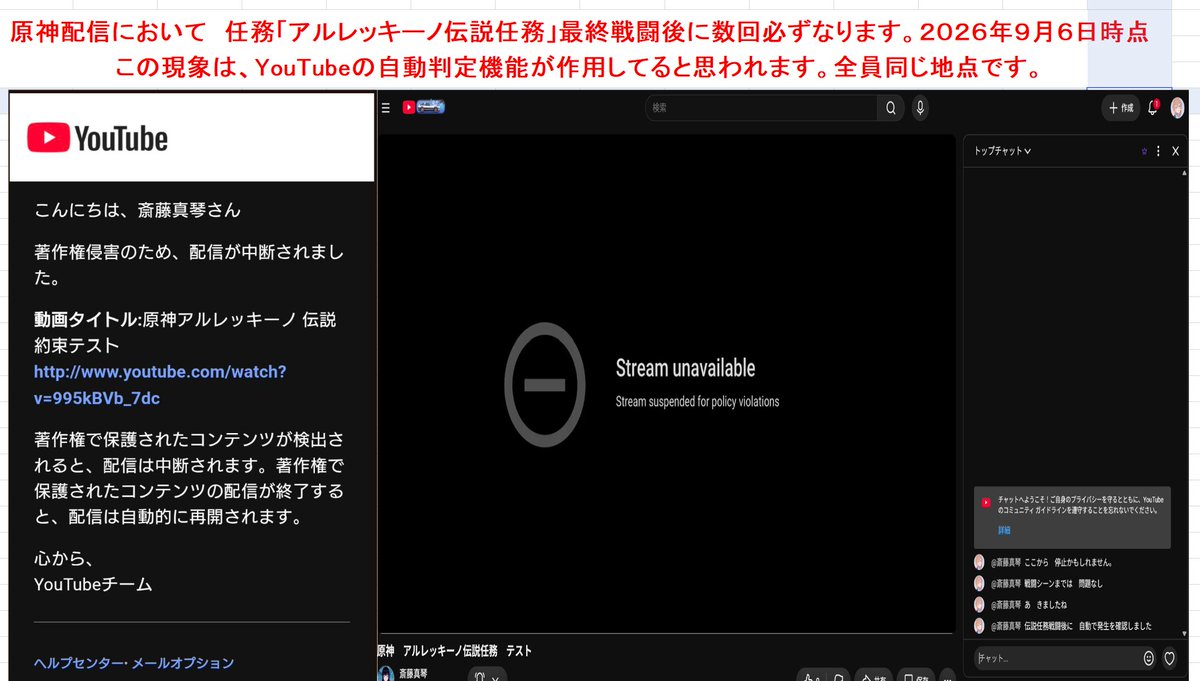
Task: Click 著作権侵害のため、配信が中断されました text
Action: coord(189,265)
